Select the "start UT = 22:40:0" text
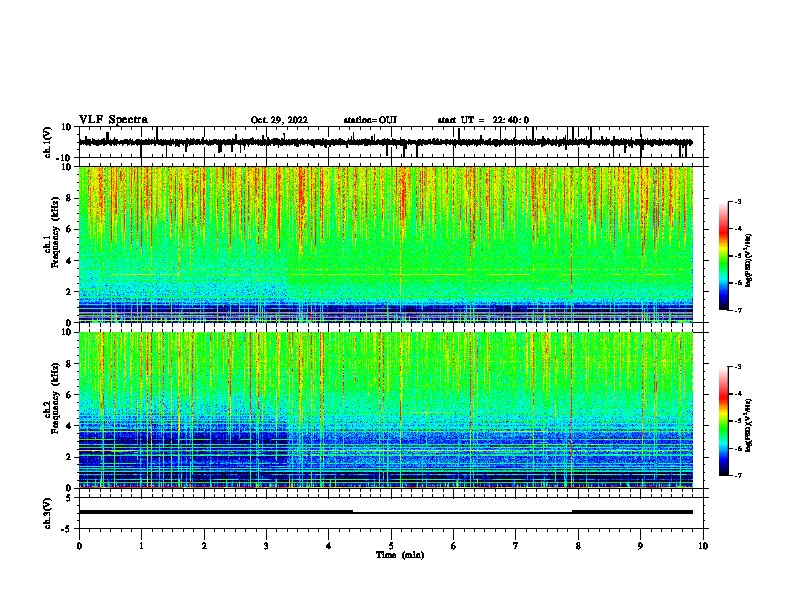The width and height of the screenshot is (792, 612). pyautogui.click(x=483, y=120)
